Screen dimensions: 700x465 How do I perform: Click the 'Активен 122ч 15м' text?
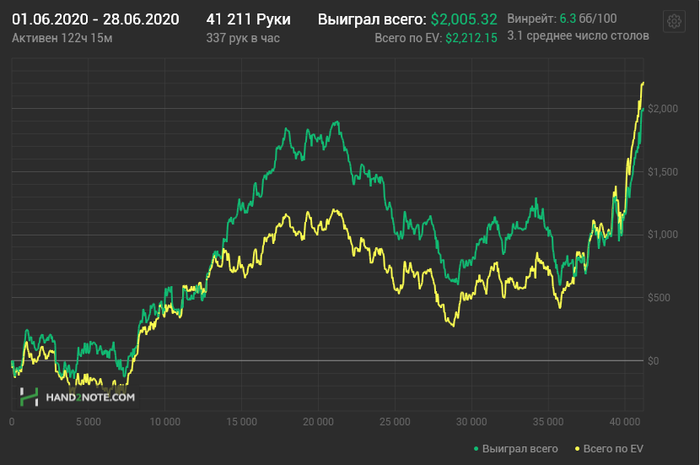62,38
